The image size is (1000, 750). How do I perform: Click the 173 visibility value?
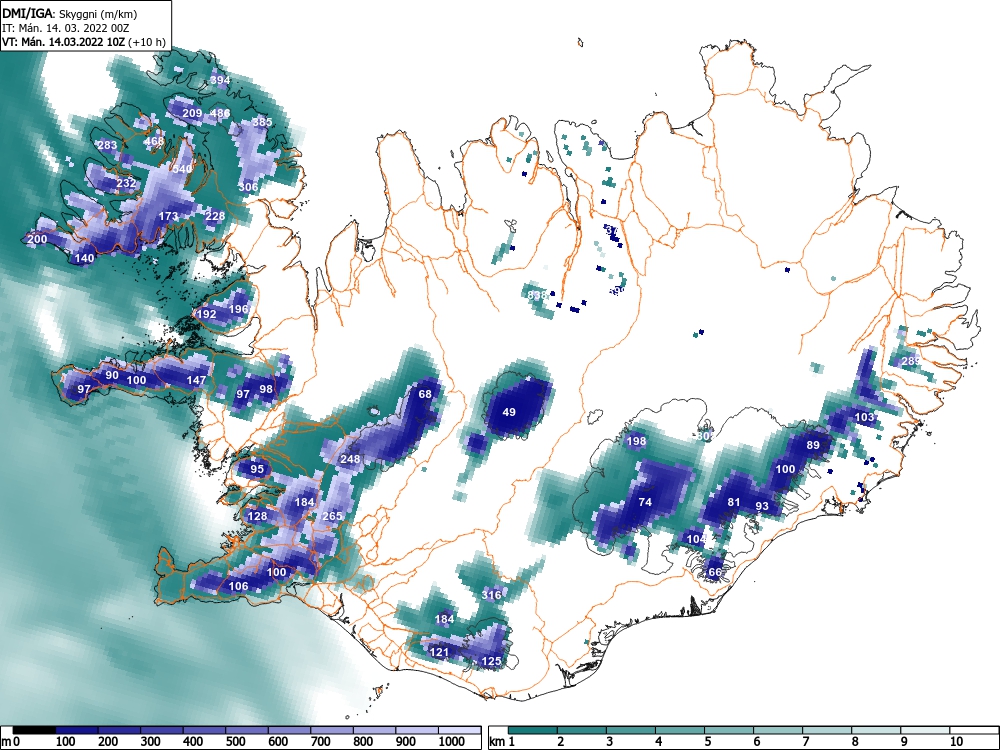point(168,216)
